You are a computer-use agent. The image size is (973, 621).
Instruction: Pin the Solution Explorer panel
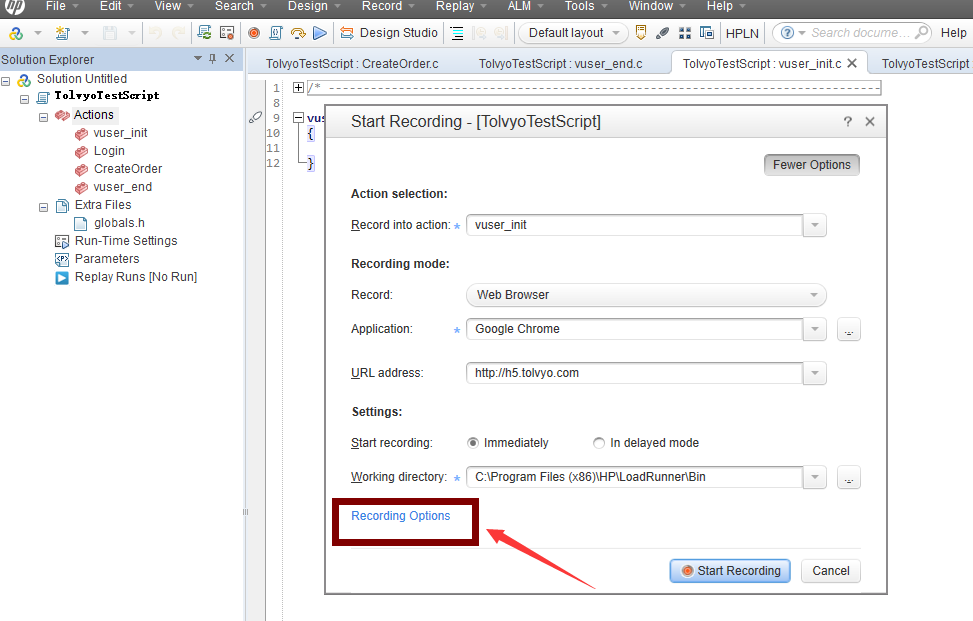click(x=213, y=58)
